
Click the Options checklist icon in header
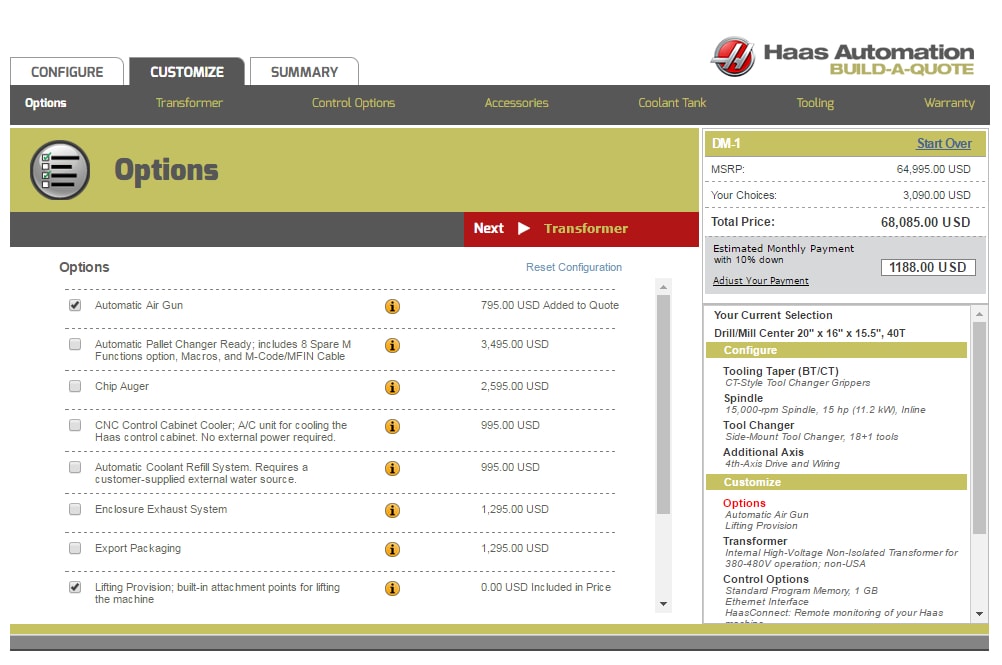(59, 170)
